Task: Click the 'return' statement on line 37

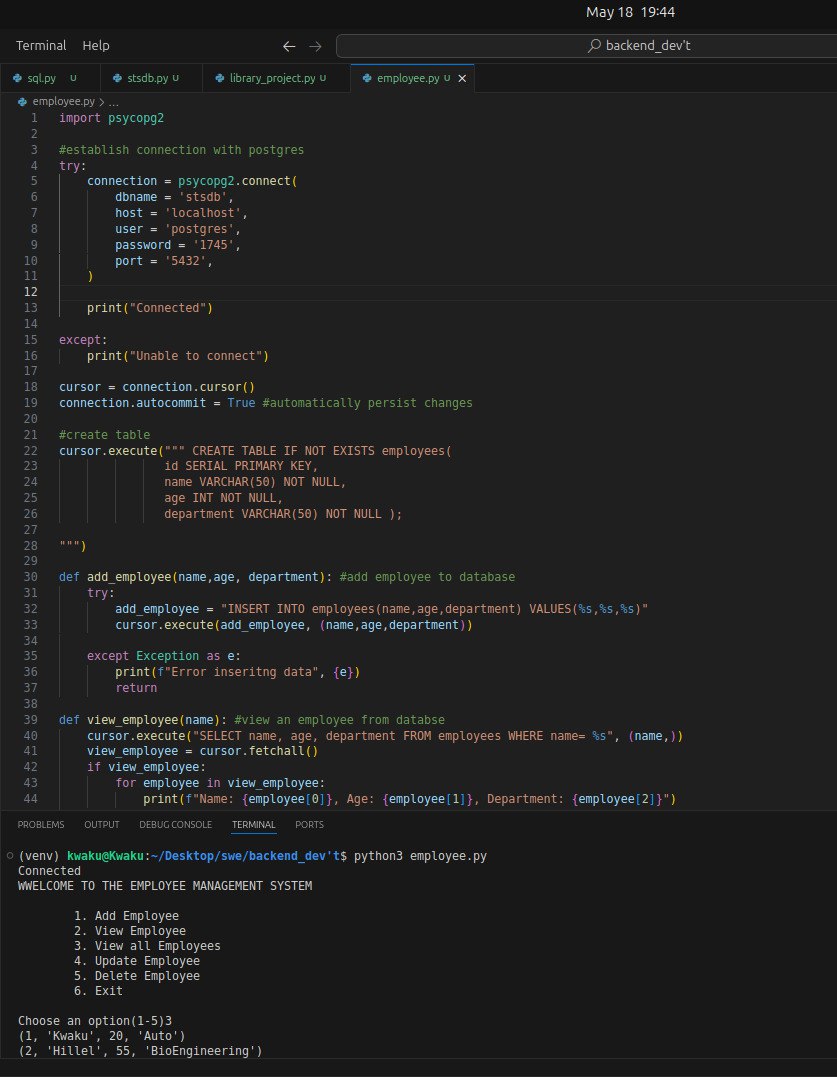Action: click(x=136, y=688)
